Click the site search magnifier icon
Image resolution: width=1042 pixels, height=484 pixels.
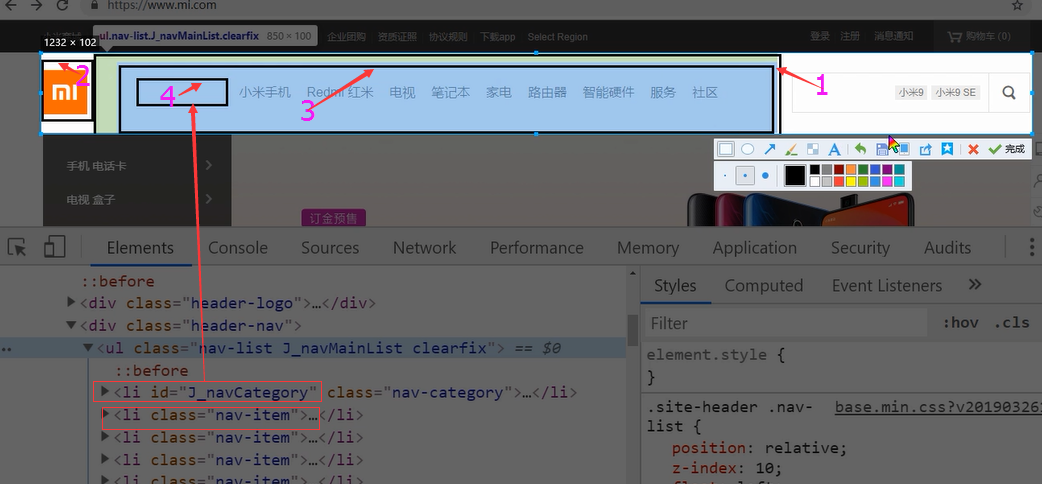tap(1009, 92)
